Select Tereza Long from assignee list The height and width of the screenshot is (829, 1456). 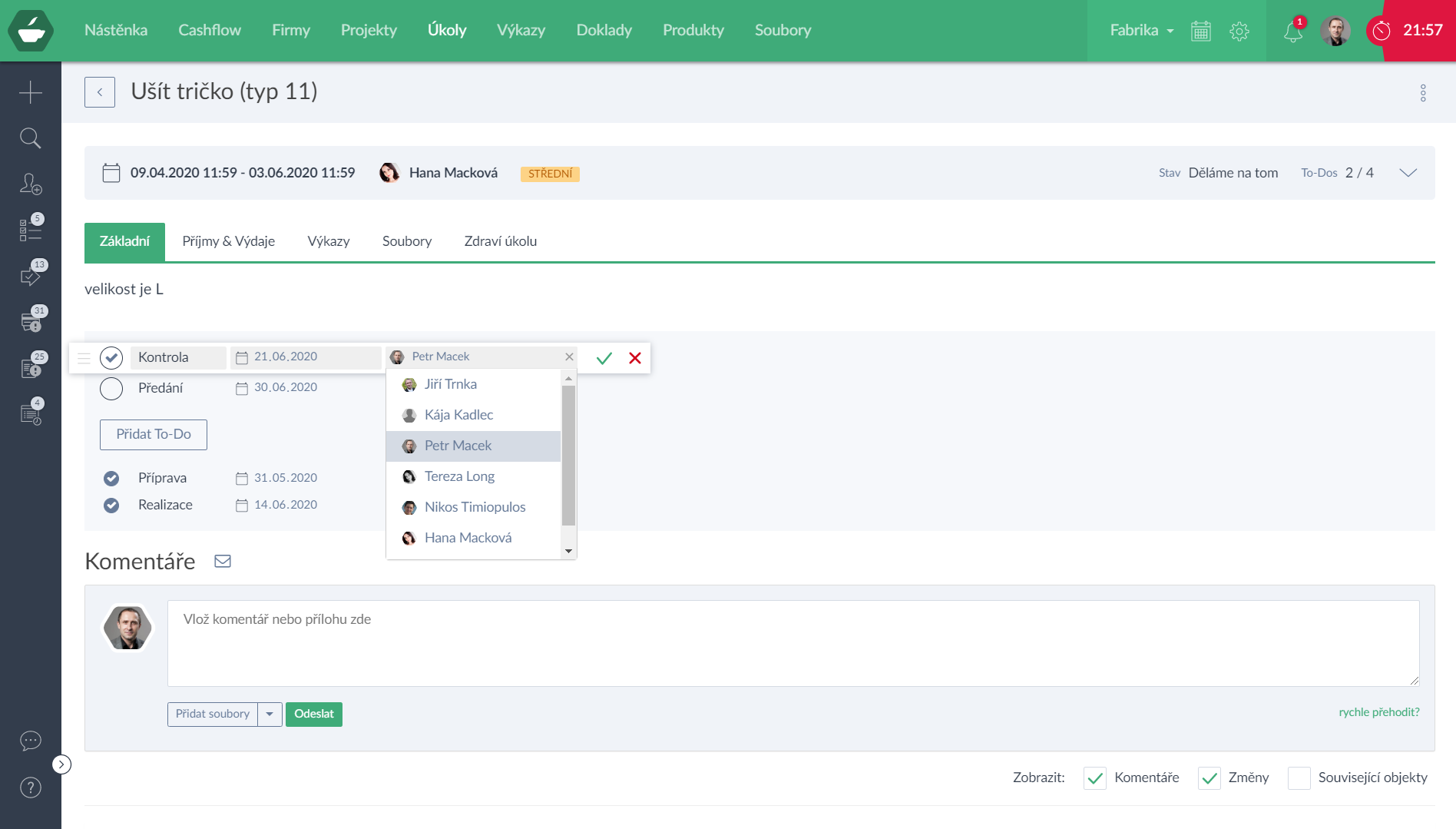(459, 476)
